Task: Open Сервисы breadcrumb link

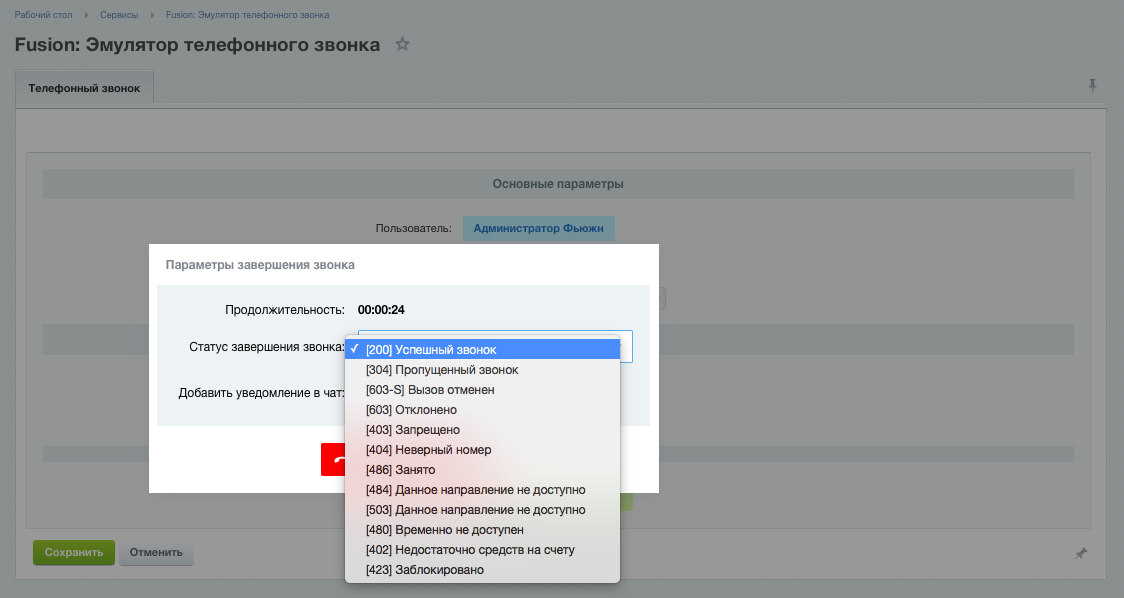Action: pyautogui.click(x=119, y=15)
